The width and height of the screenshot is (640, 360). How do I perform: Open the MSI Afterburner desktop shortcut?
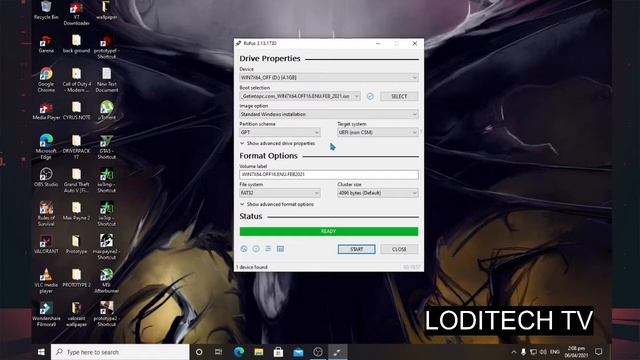[107, 280]
